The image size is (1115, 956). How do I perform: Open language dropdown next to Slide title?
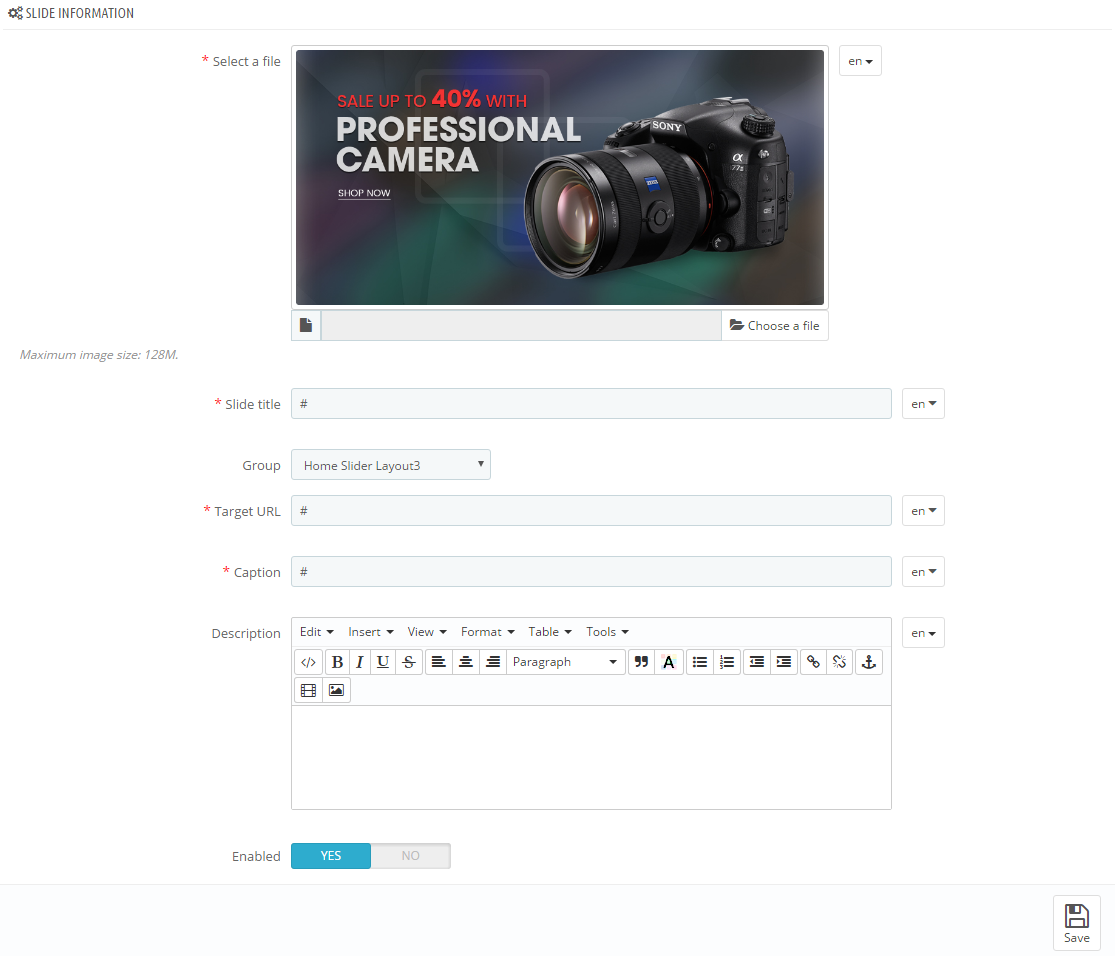(923, 404)
